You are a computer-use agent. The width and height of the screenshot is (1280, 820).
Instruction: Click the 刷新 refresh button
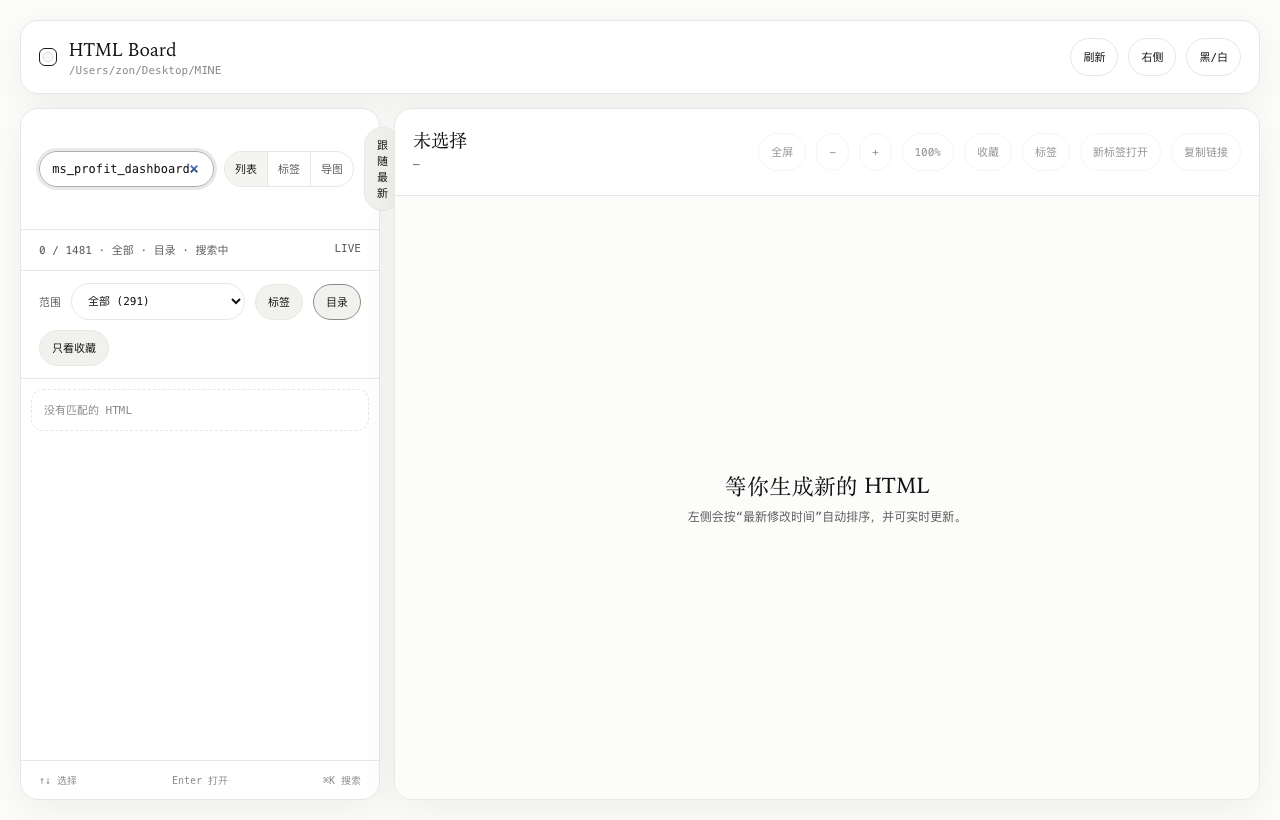1094,57
